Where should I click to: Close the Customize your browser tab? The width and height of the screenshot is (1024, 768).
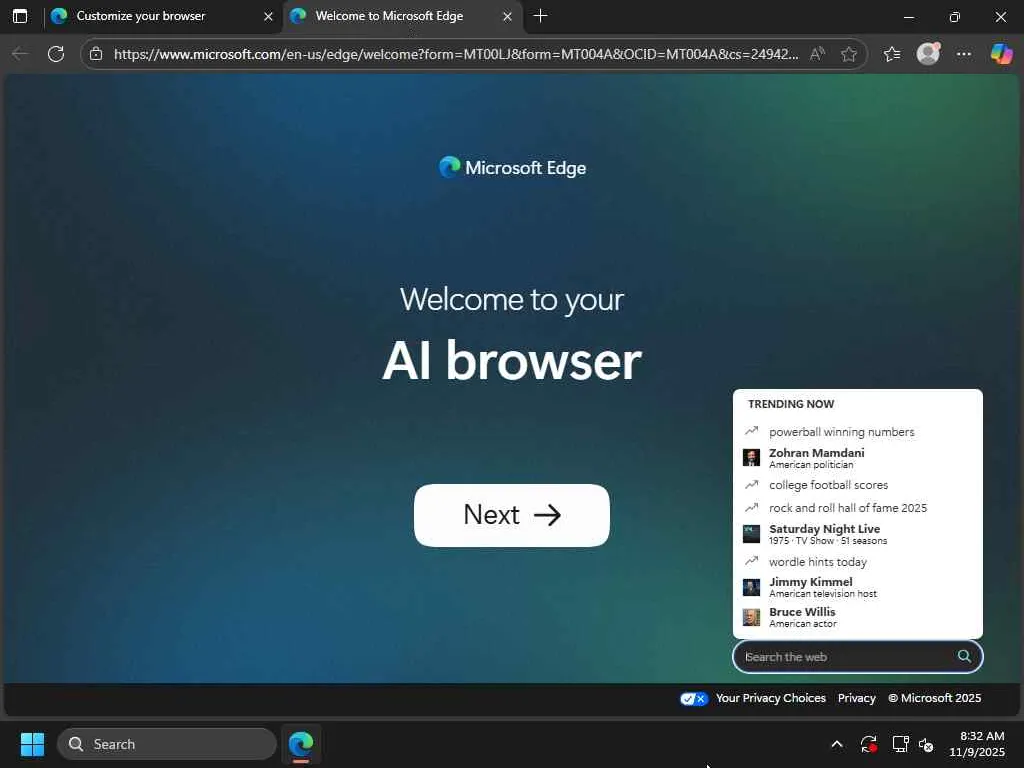pyautogui.click(x=268, y=16)
